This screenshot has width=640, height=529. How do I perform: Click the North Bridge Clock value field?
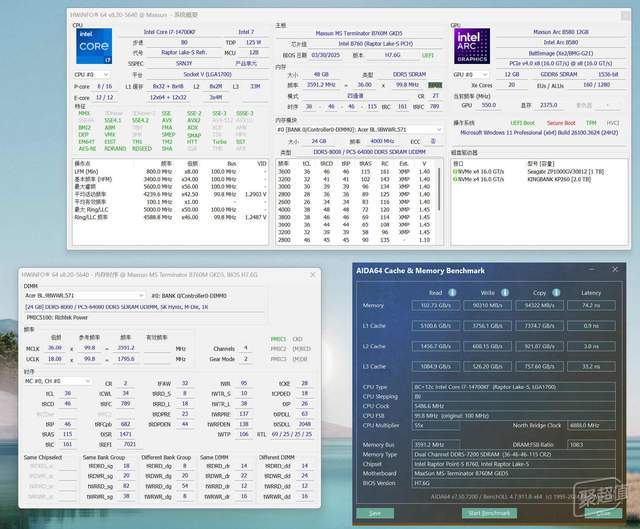(591, 425)
